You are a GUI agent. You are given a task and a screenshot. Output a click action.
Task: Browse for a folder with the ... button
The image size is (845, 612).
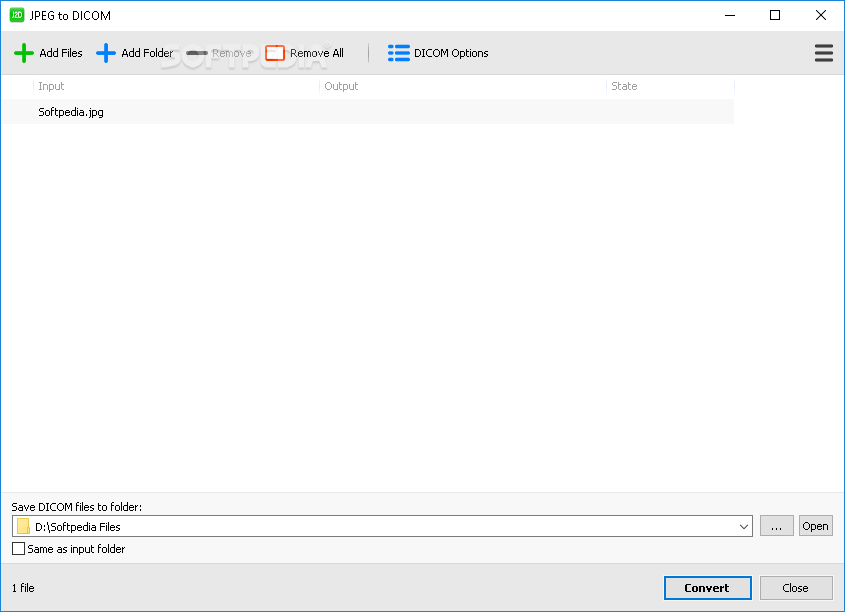[x=777, y=526]
